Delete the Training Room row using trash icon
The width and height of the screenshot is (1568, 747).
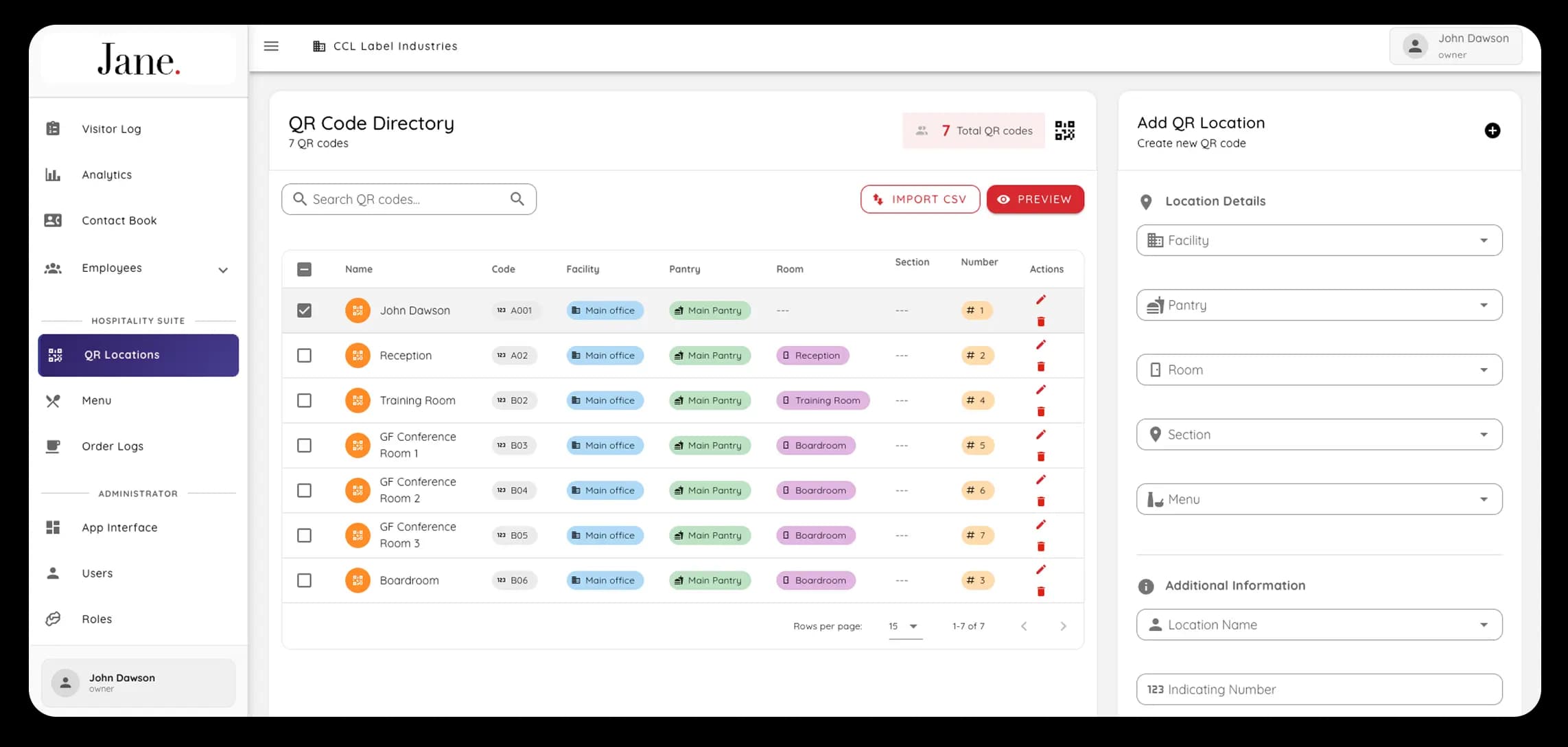click(1040, 411)
